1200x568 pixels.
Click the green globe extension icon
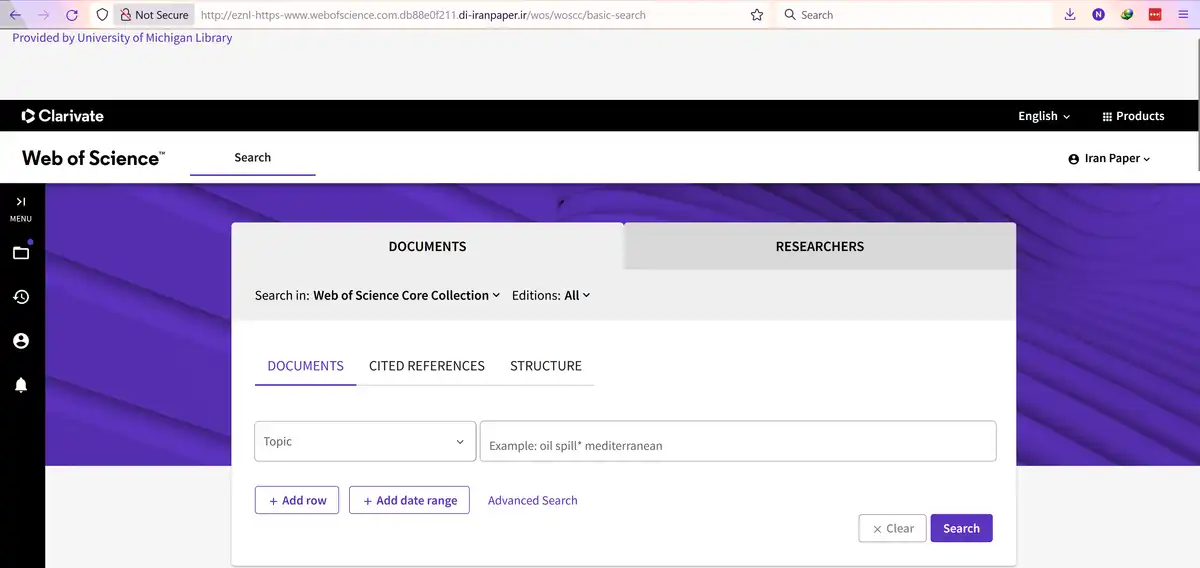(1127, 15)
